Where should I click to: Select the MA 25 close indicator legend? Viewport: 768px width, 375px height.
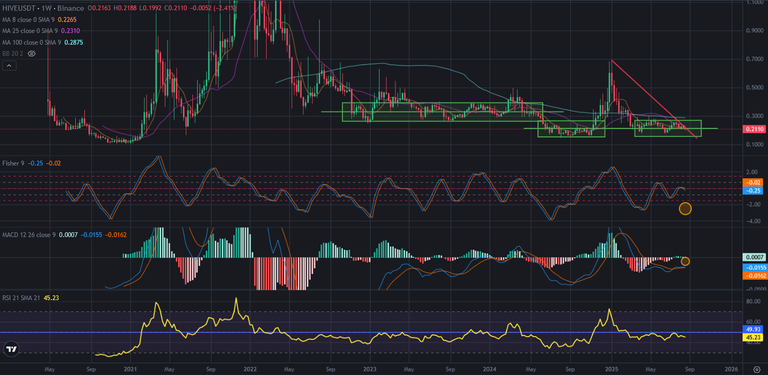pyautogui.click(x=30, y=31)
